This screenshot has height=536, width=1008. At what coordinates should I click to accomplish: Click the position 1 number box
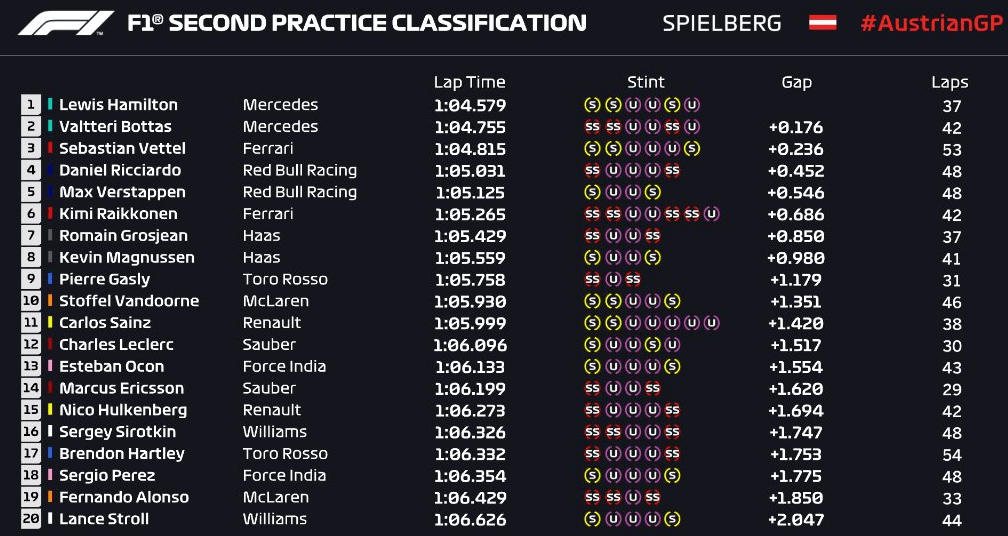(30, 105)
